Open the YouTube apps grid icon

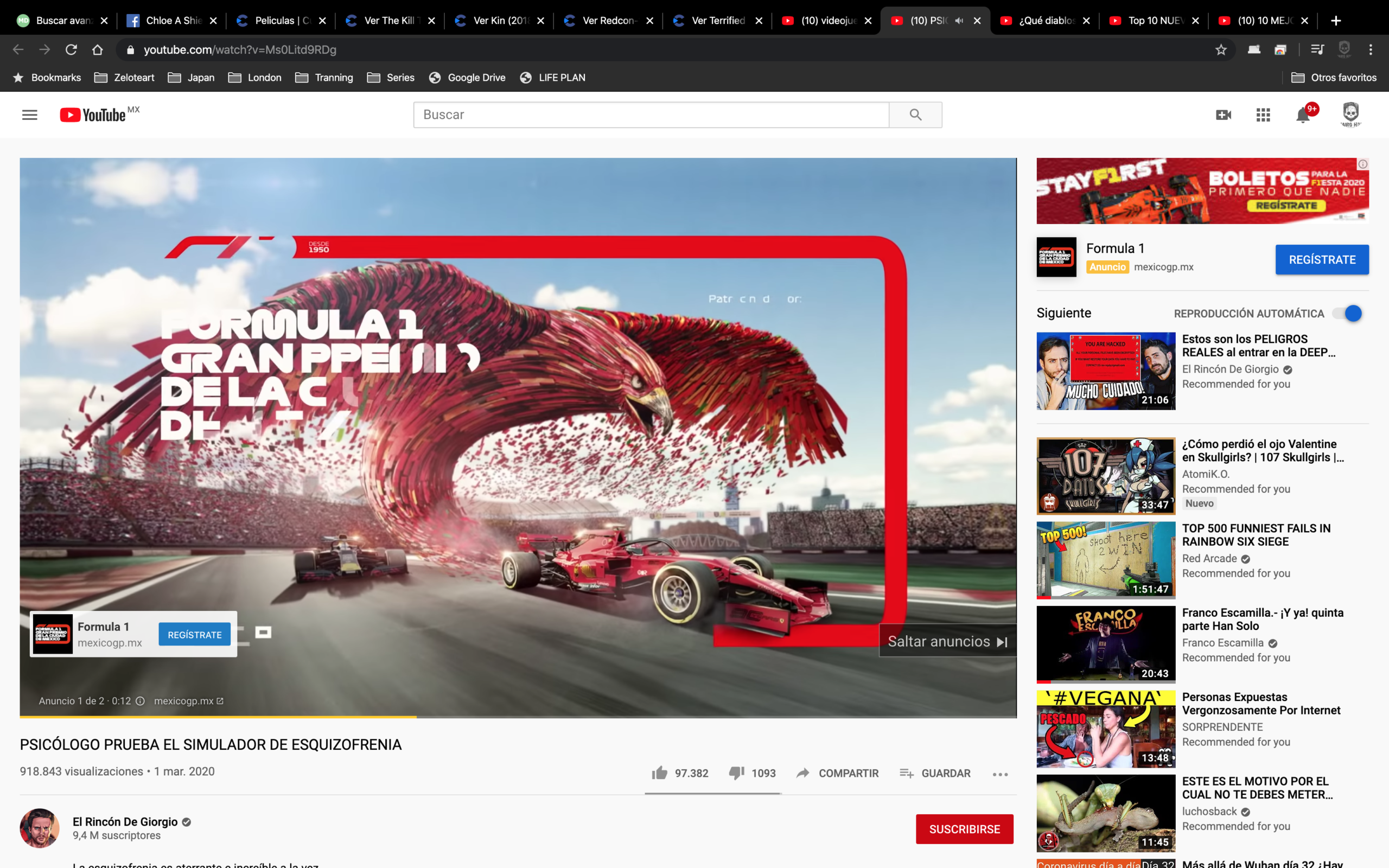pos(1263,115)
